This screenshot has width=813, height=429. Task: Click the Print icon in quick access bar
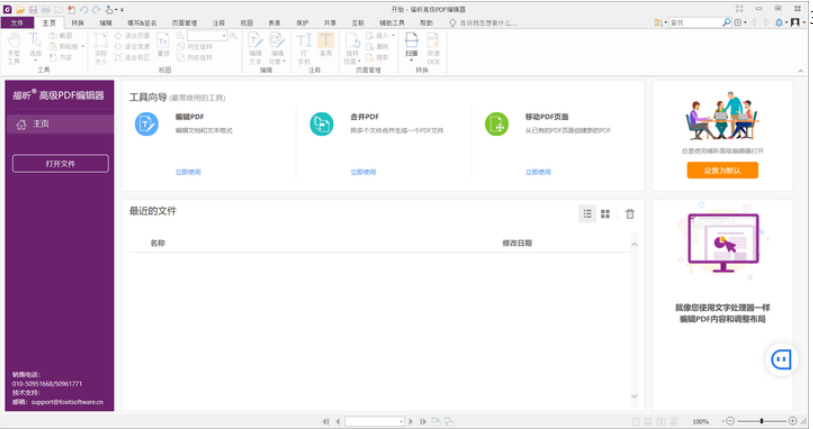point(46,9)
